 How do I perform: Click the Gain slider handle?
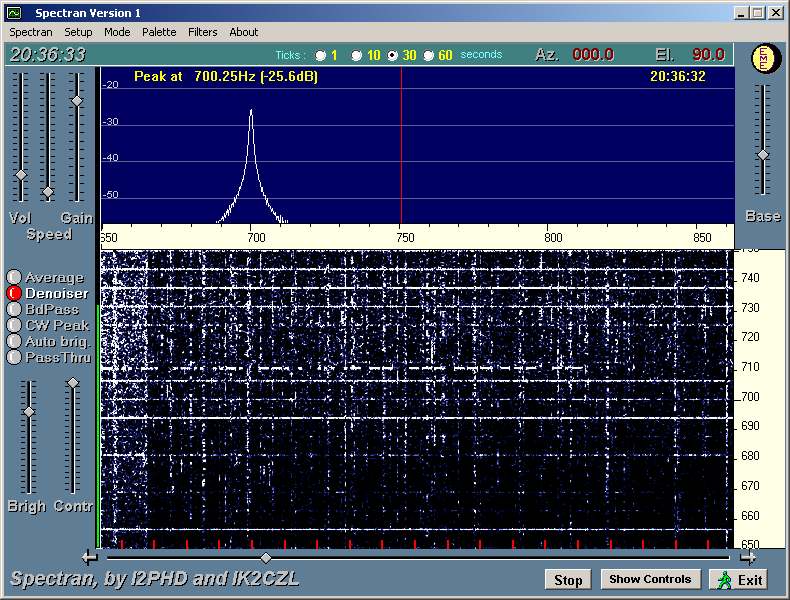click(77, 101)
